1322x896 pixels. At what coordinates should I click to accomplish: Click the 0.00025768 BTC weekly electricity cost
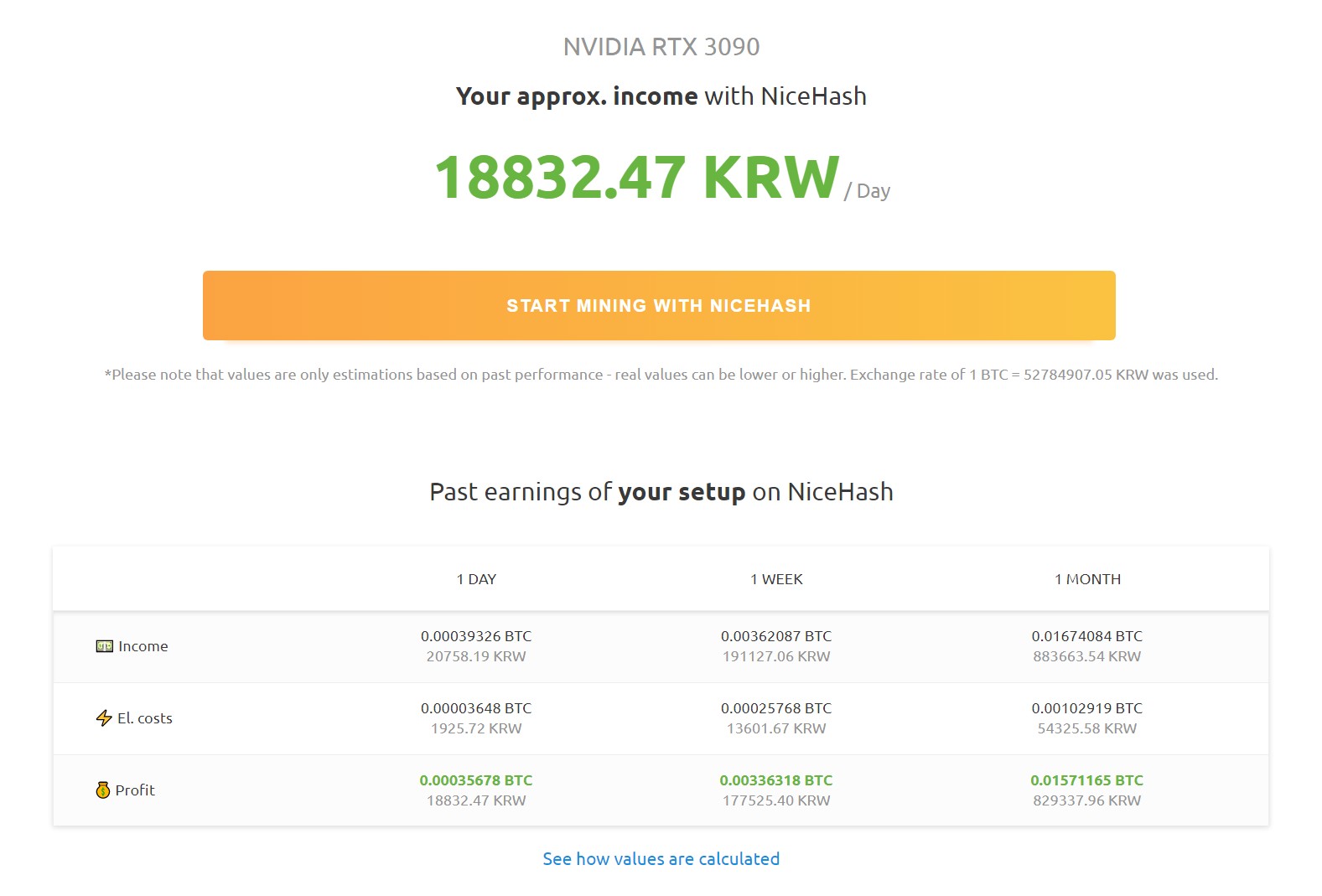click(x=776, y=708)
